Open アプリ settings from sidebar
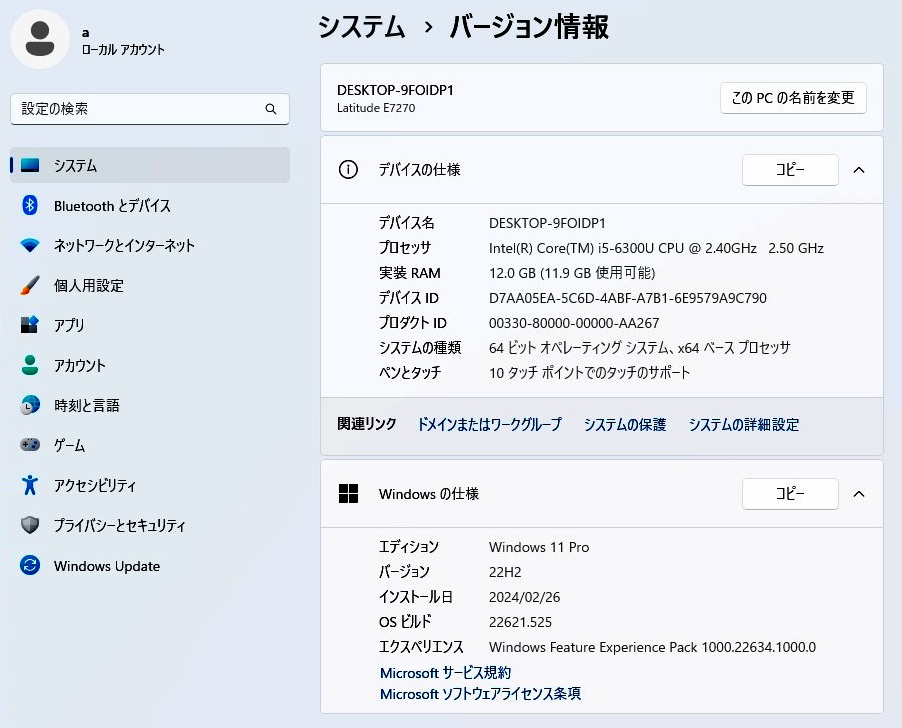Screen dimensions: 902x728 [150, 325]
